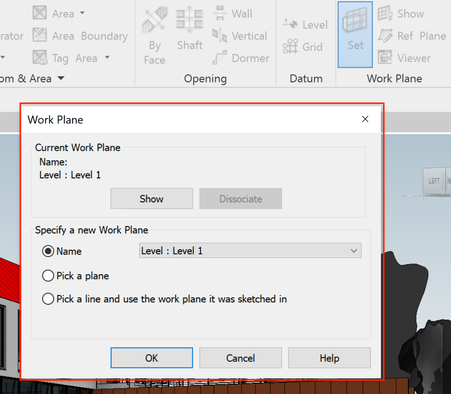
Task: Close the Work Plane dialog
Action: [x=365, y=119]
